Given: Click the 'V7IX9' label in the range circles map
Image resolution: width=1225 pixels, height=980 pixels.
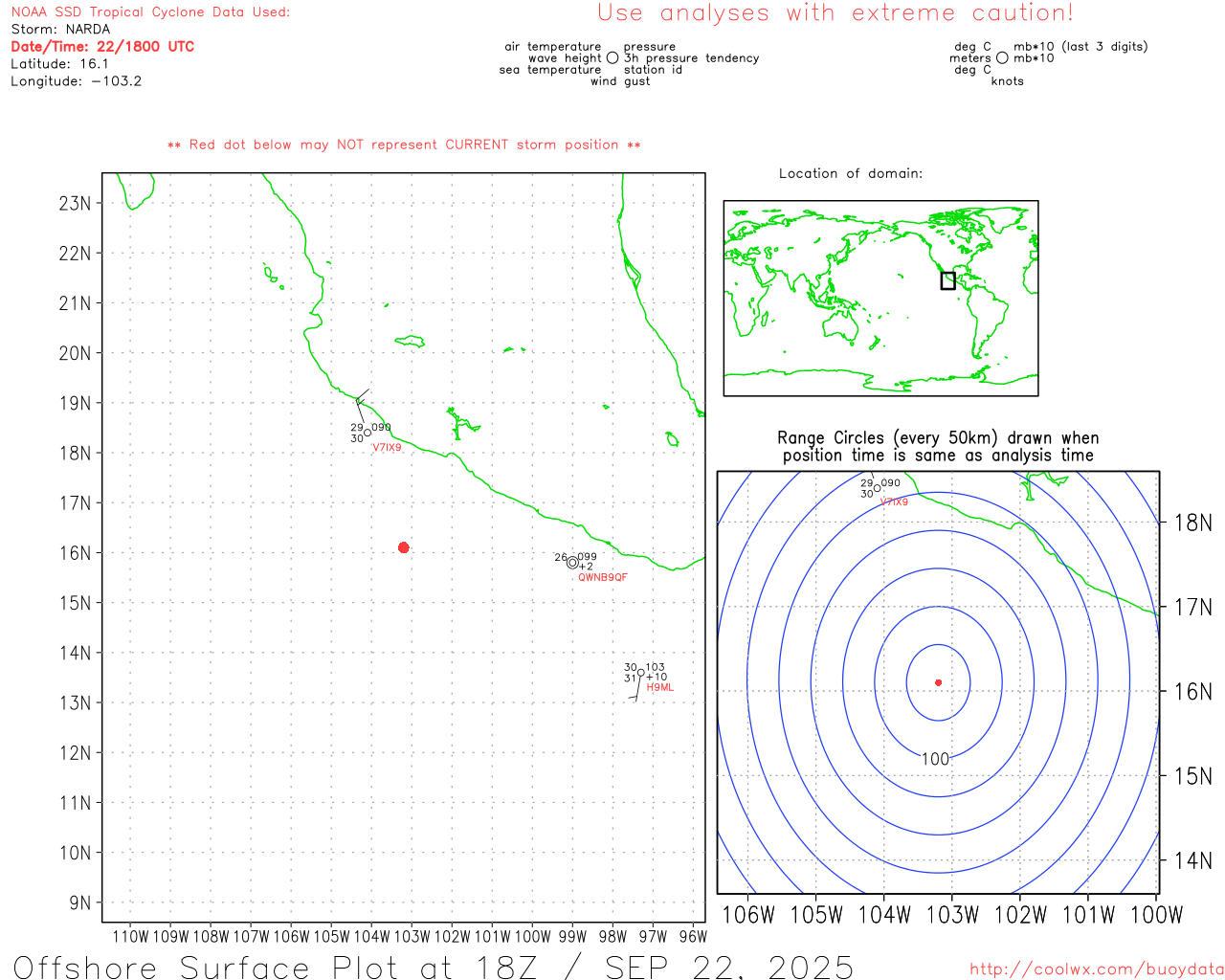Looking at the screenshot, I should click(x=894, y=501).
